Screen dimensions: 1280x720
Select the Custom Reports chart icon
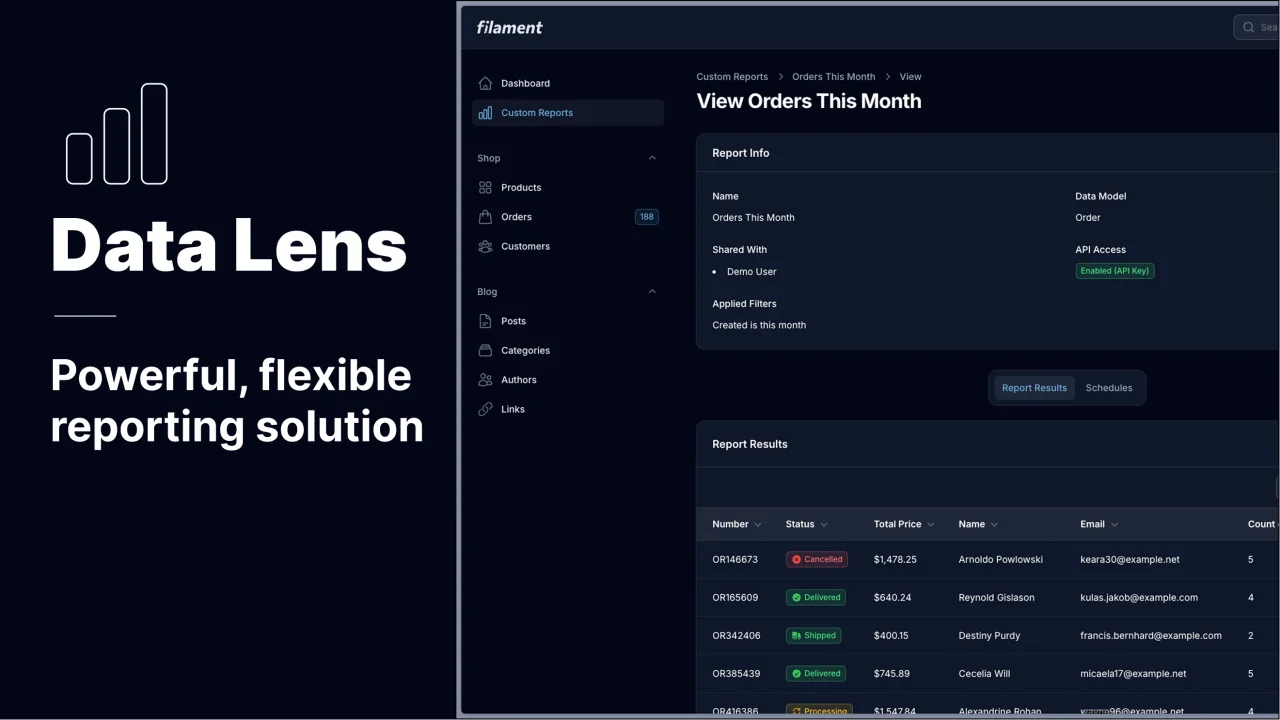tap(485, 113)
